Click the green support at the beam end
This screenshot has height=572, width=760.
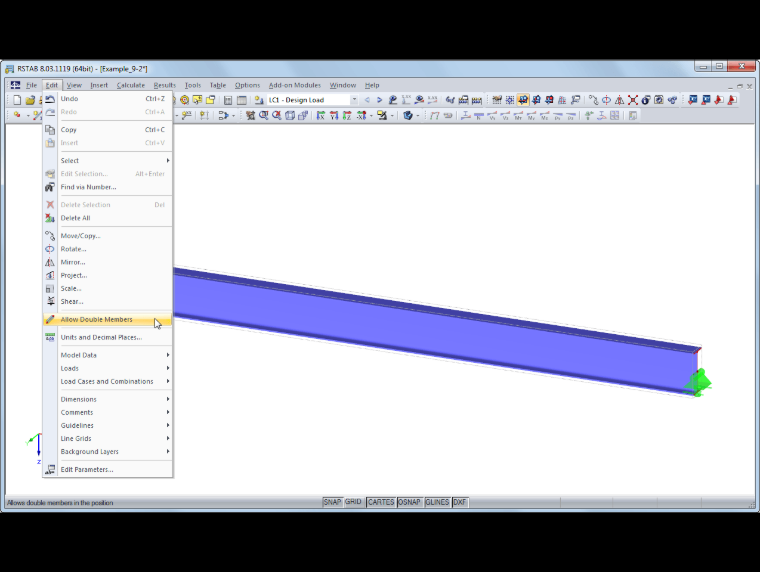(698, 383)
